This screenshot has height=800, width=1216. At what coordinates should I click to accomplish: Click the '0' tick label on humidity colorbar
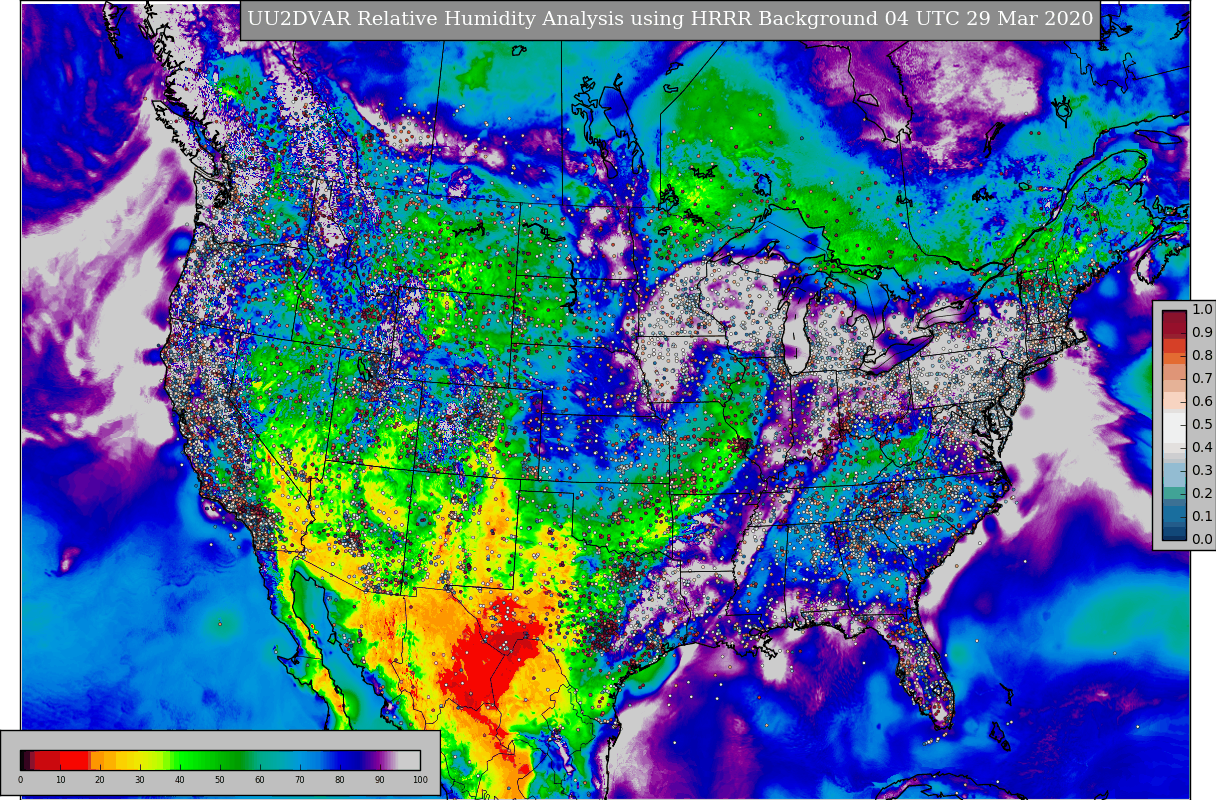[20, 780]
